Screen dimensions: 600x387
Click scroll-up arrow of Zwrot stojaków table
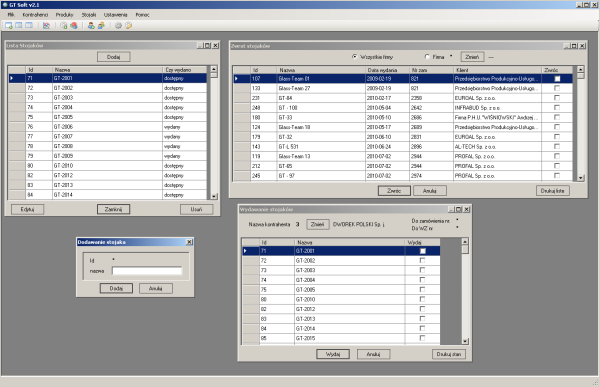[581, 69]
